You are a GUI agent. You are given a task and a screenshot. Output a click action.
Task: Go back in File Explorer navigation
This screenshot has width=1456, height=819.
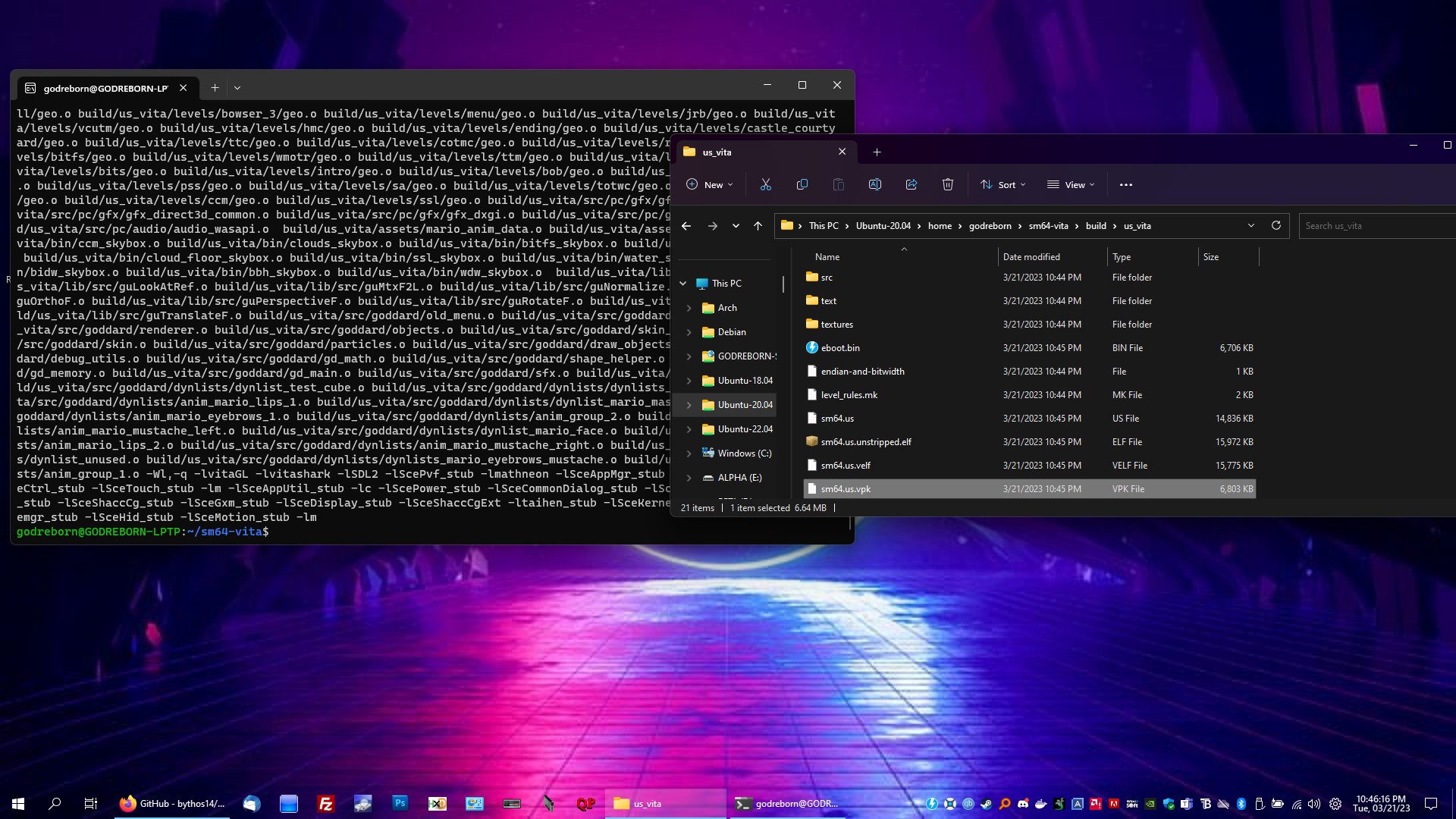686,226
